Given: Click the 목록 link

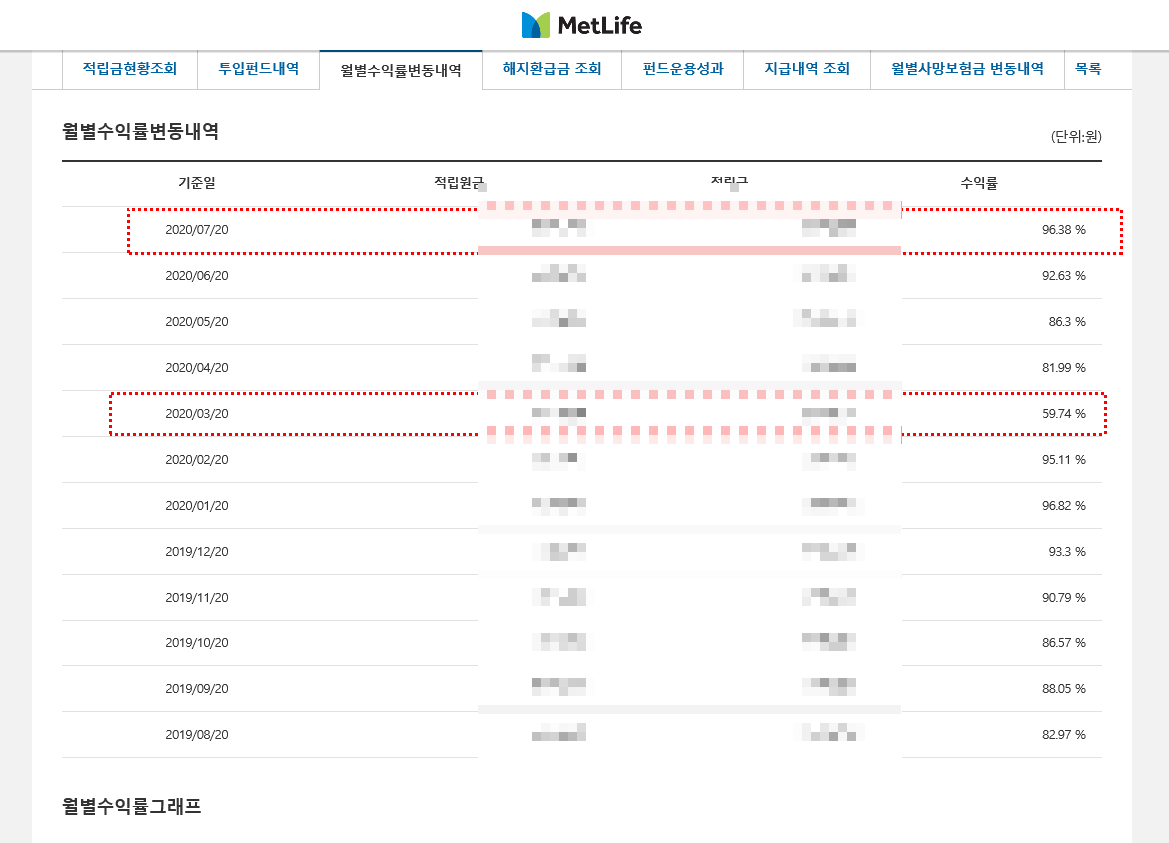Looking at the screenshot, I should point(1088,69).
